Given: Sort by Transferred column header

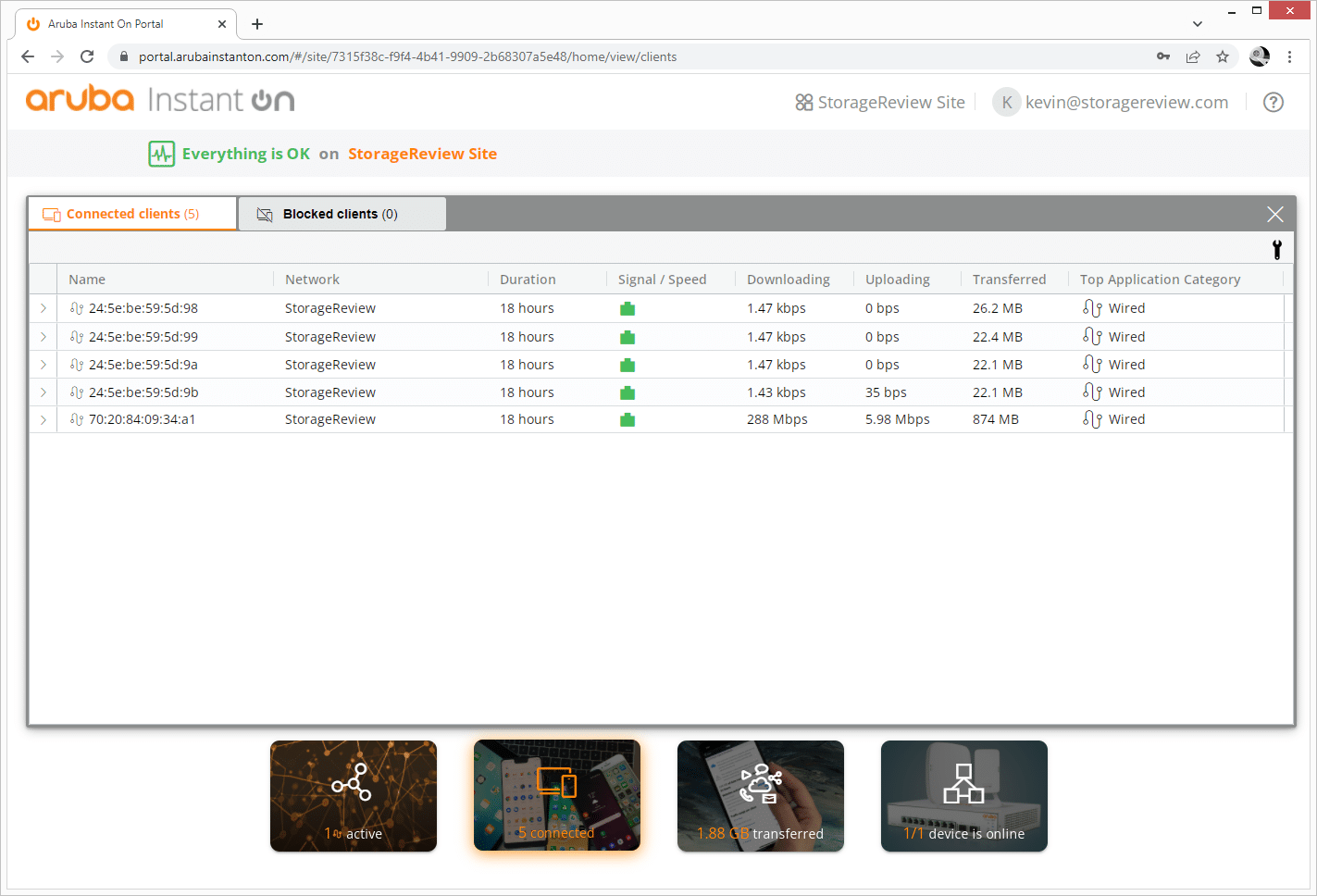Looking at the screenshot, I should coord(1009,280).
